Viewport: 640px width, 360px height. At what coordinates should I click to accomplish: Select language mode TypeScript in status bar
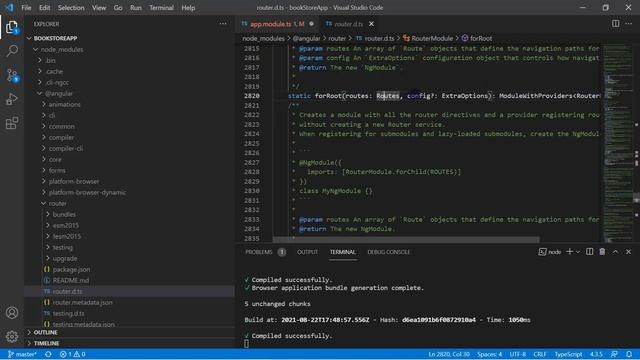[x=568, y=354]
